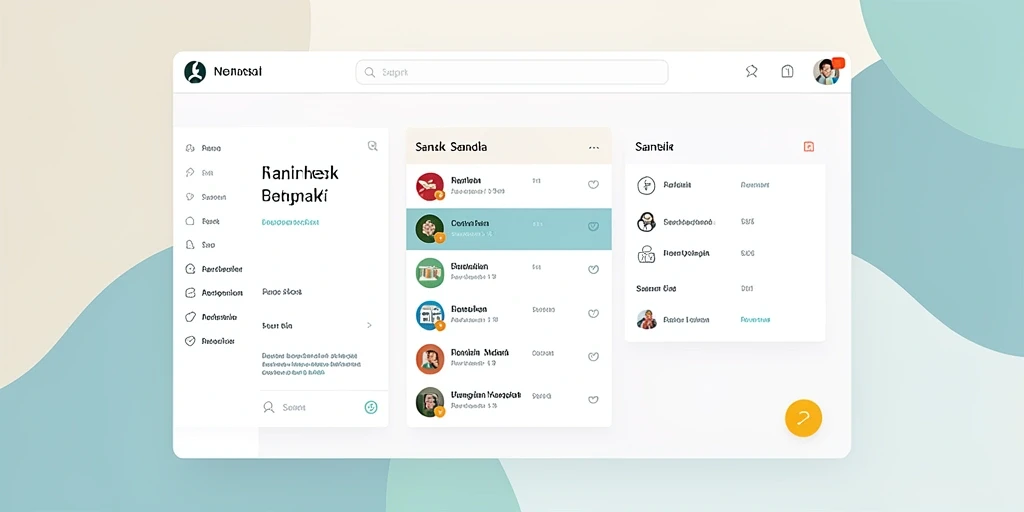Click the teal link under the Ranirhesk Behmaki heading

point(290,223)
